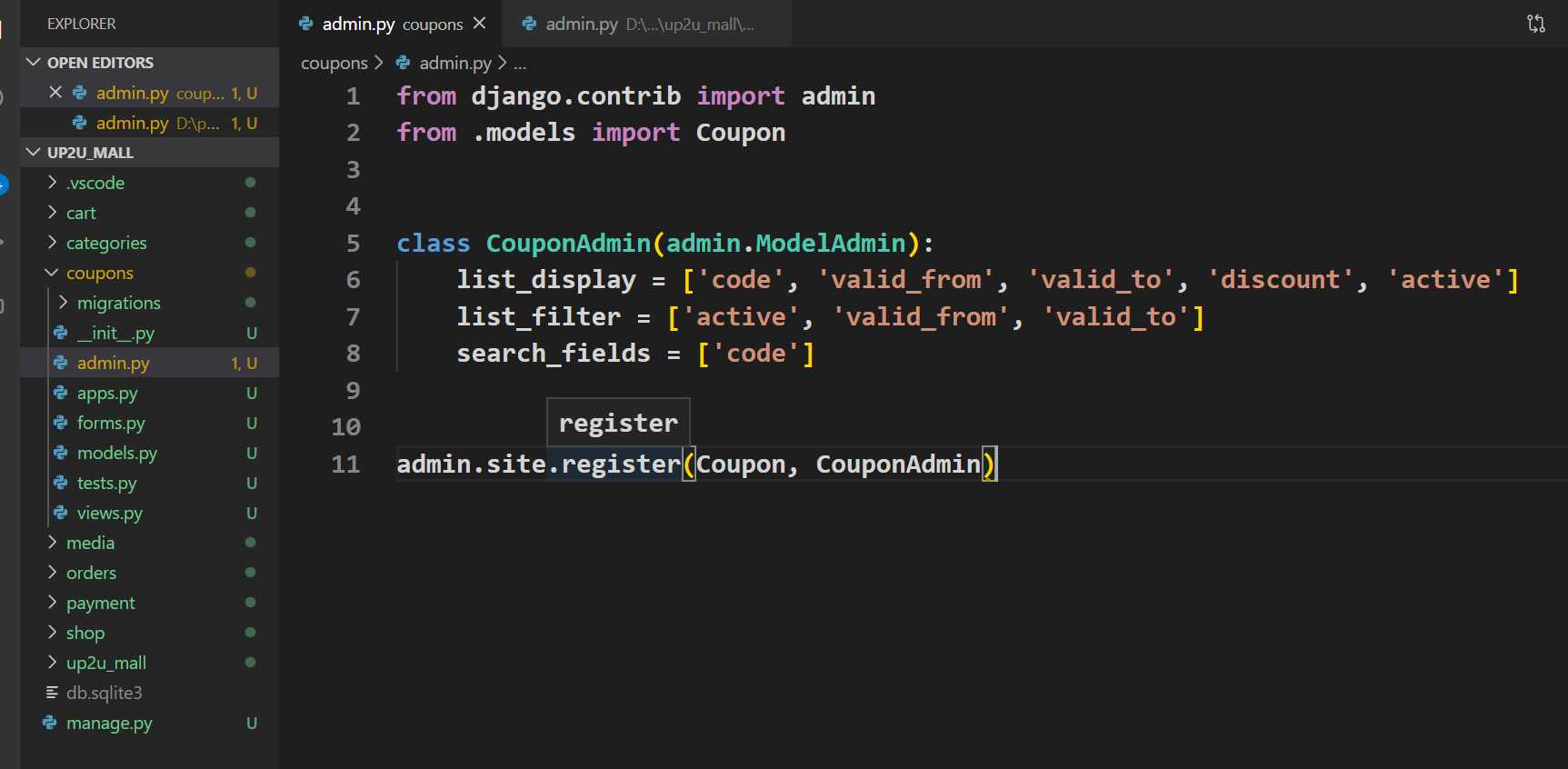Click line number 5 in the gutter
This screenshot has height=769, width=1568.
tap(353, 244)
